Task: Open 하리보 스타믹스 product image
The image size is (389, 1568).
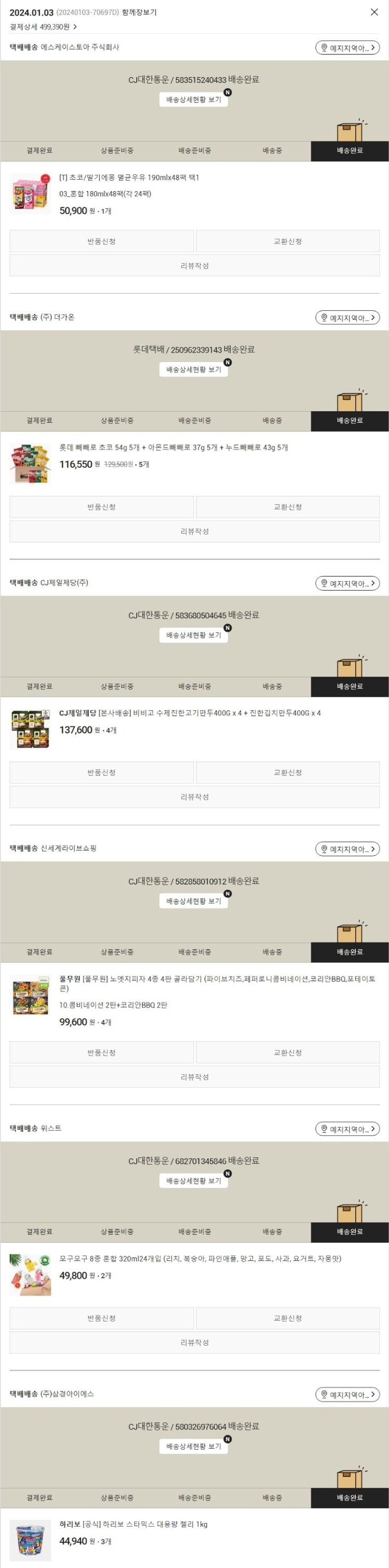Action: click(x=31, y=1541)
